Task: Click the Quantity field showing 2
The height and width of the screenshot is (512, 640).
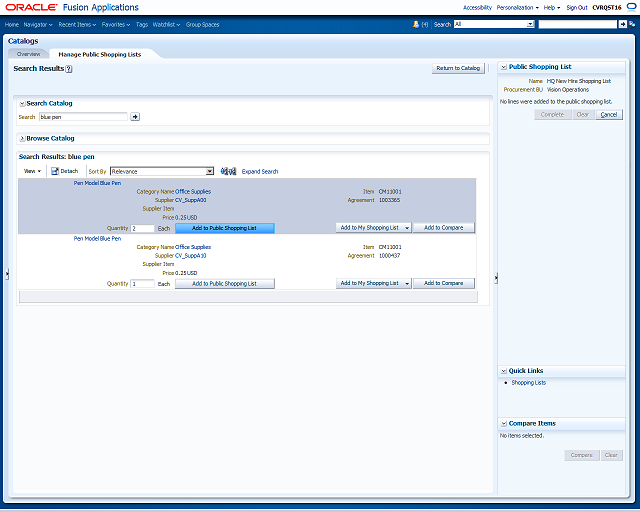Action: pyautogui.click(x=142, y=228)
